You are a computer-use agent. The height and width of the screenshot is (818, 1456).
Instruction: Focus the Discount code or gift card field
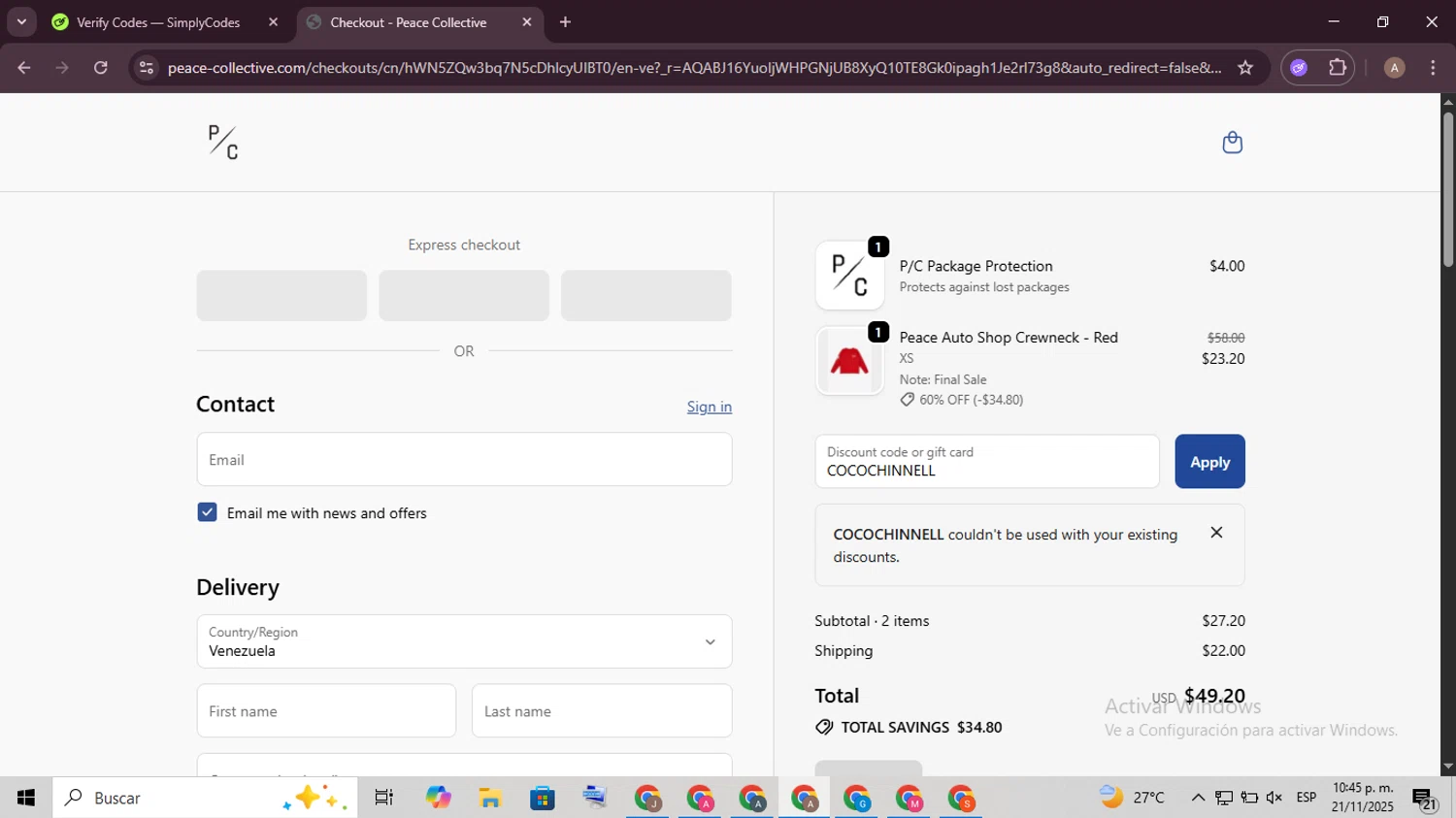[x=987, y=462]
